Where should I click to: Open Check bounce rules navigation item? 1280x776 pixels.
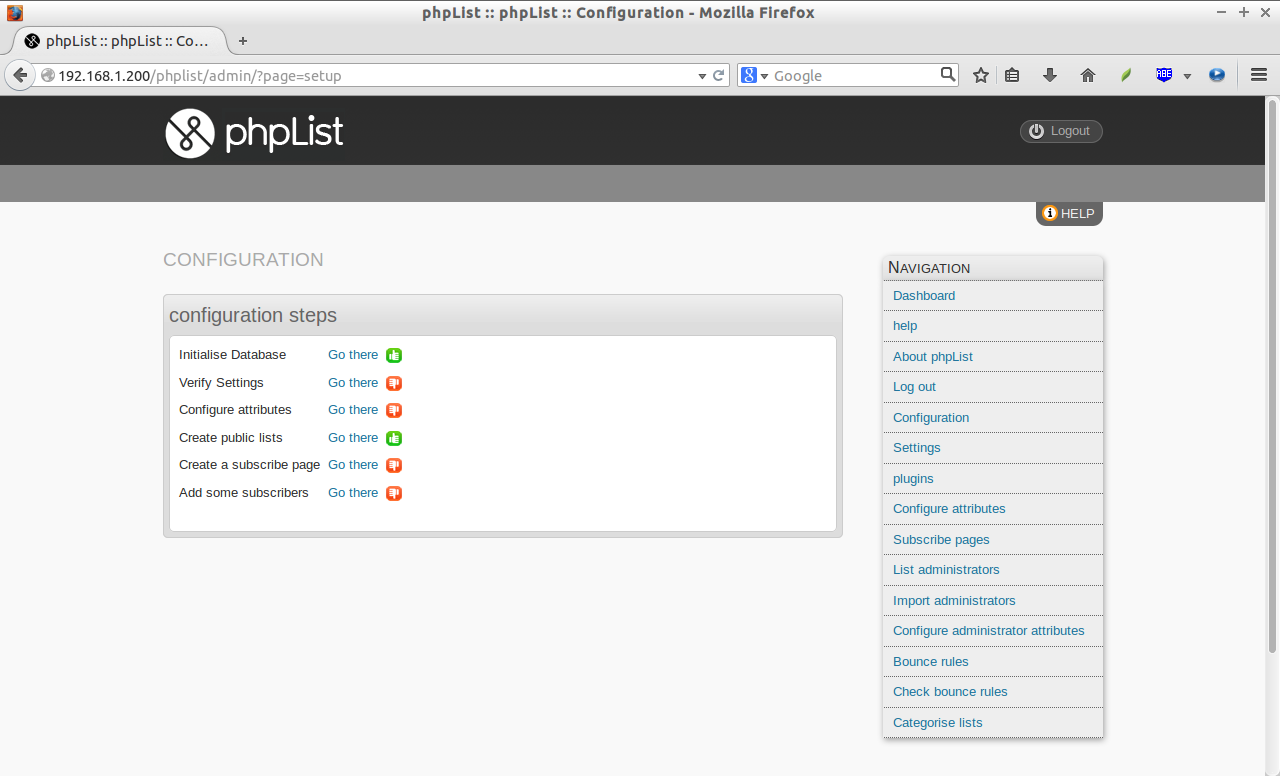point(950,692)
